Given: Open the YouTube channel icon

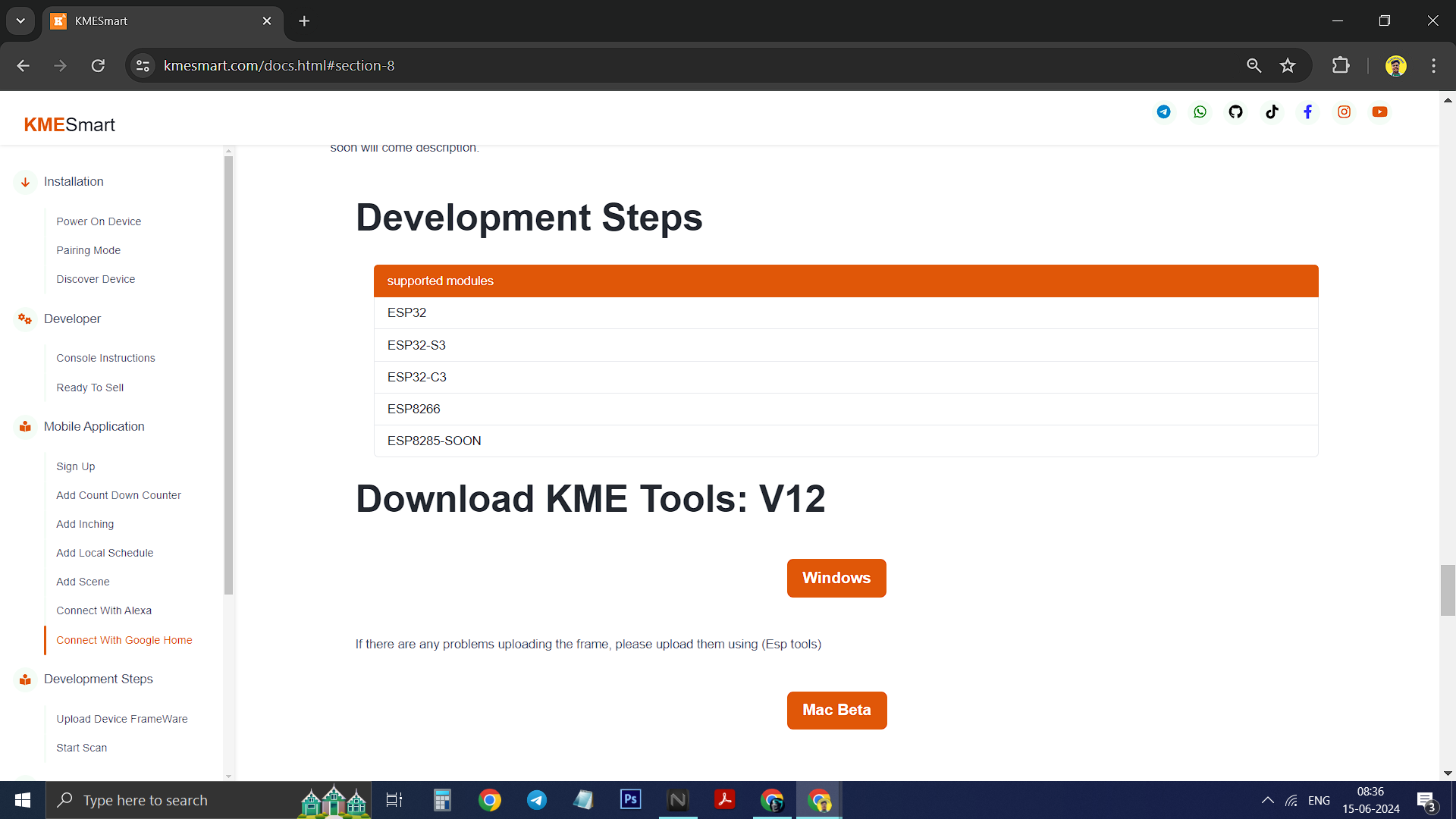Looking at the screenshot, I should tap(1379, 111).
